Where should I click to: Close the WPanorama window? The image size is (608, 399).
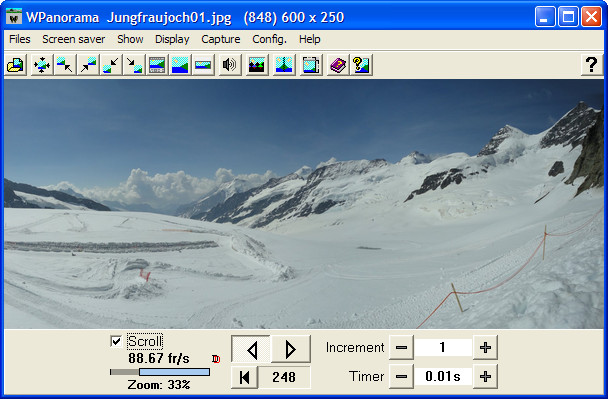pyautogui.click(x=591, y=17)
